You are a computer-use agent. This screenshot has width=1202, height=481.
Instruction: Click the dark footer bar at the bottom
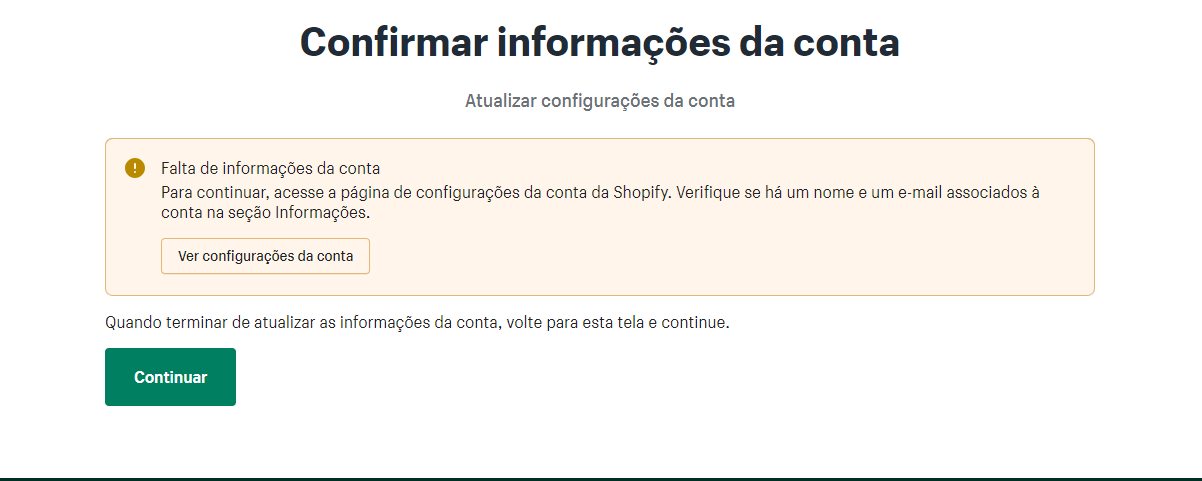pyautogui.click(x=600, y=479)
